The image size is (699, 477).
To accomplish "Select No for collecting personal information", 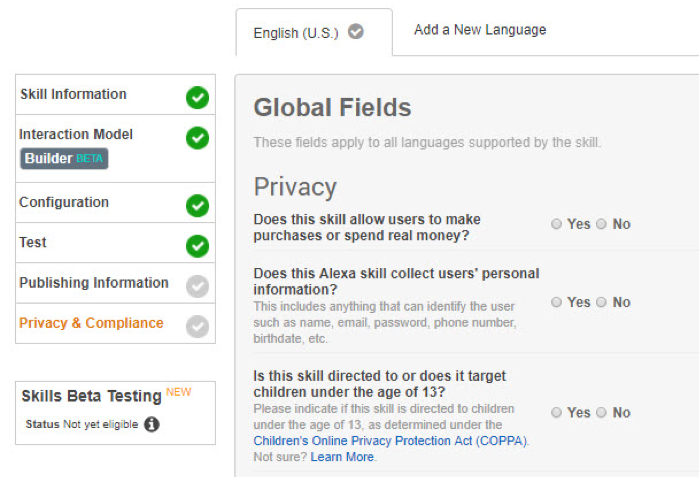I will pos(601,302).
